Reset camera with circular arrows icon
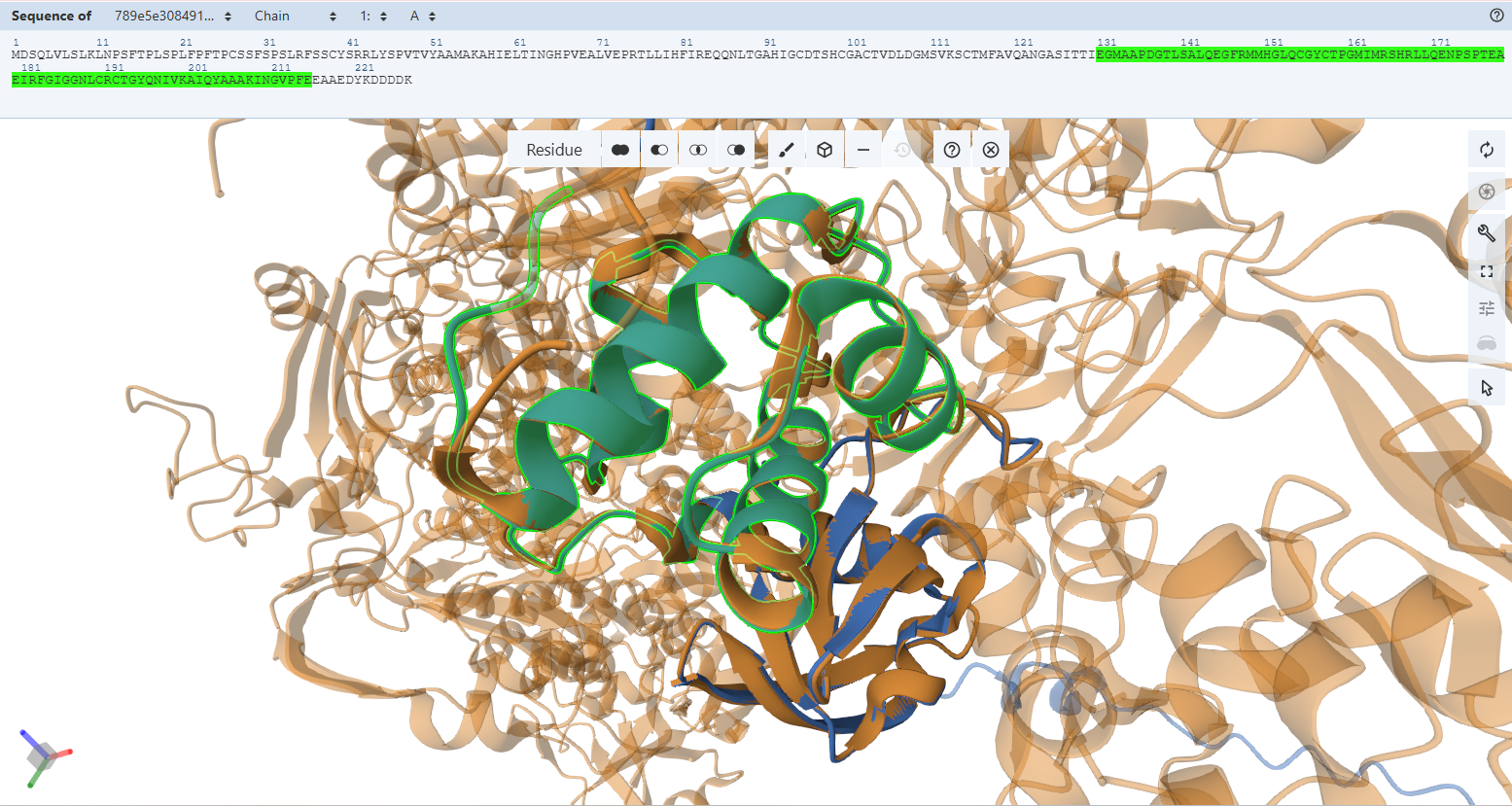The width and height of the screenshot is (1512, 806). [x=1486, y=150]
